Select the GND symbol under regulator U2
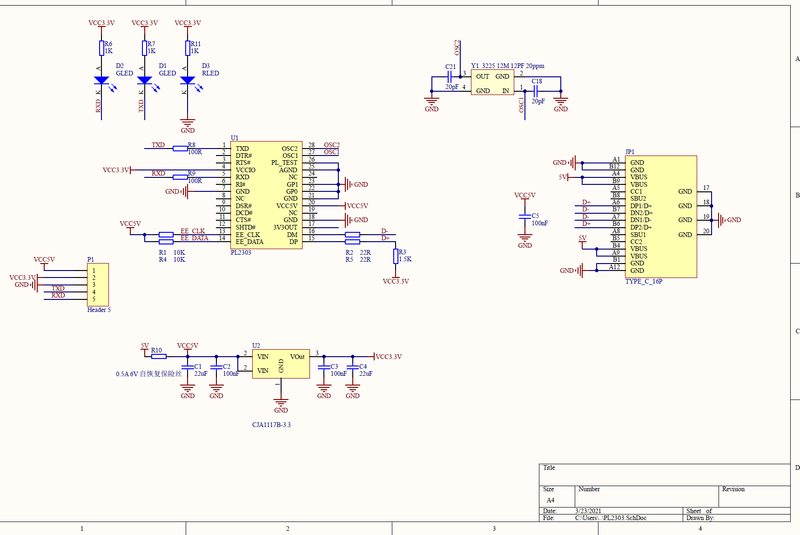This screenshot has height=535, width=800. (281, 404)
